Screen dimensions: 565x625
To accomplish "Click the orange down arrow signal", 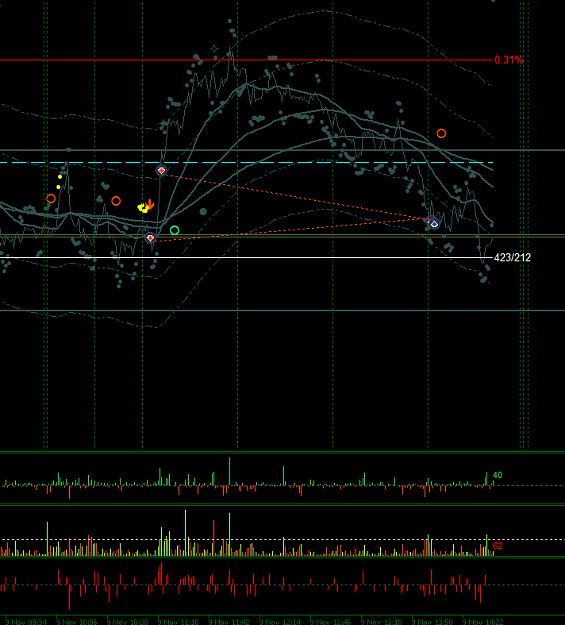I will tap(150, 205).
